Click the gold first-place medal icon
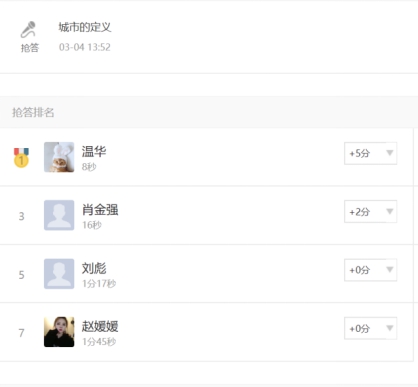 tap(21, 157)
